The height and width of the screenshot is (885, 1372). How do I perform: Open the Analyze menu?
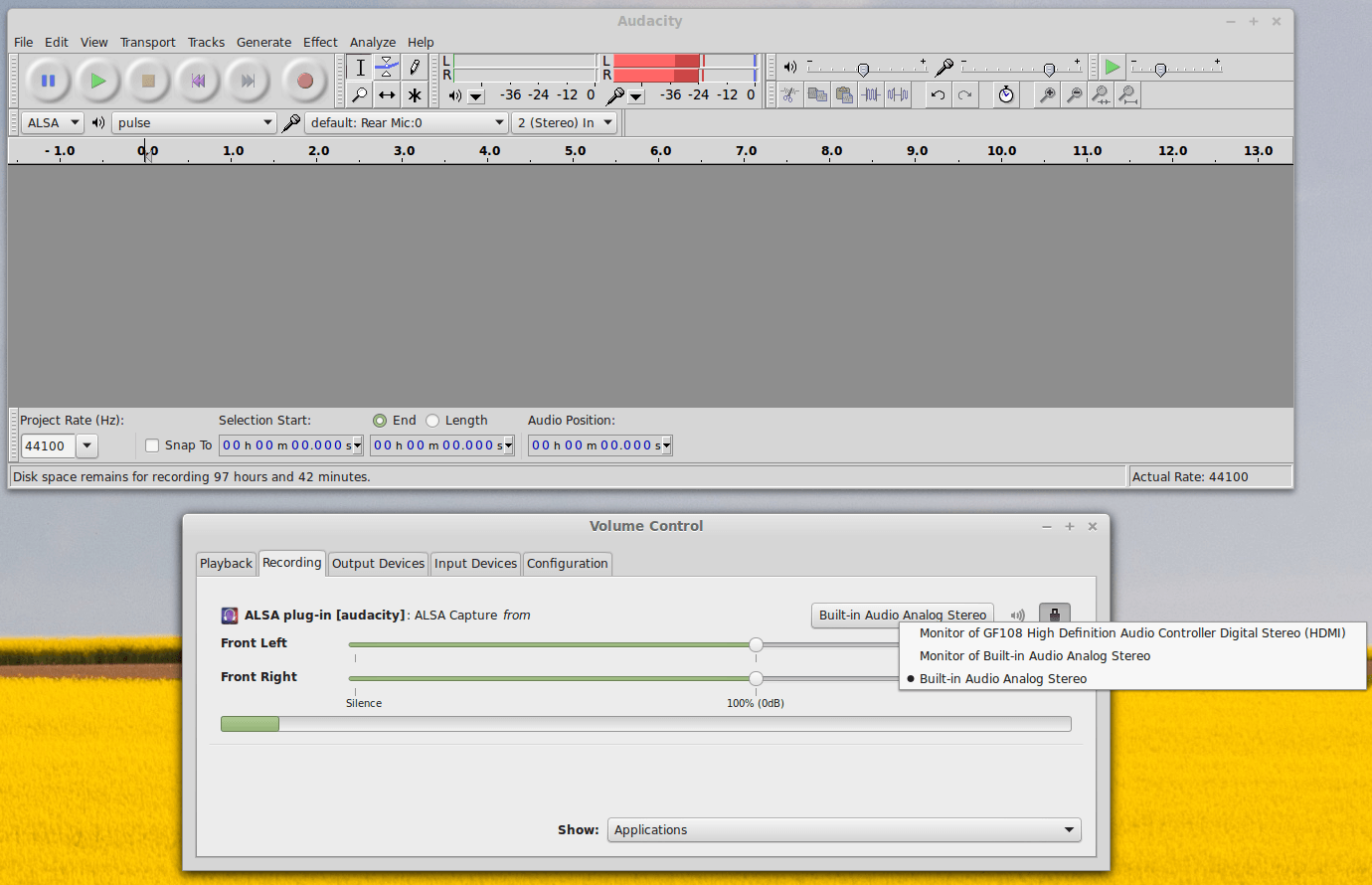[x=373, y=42]
